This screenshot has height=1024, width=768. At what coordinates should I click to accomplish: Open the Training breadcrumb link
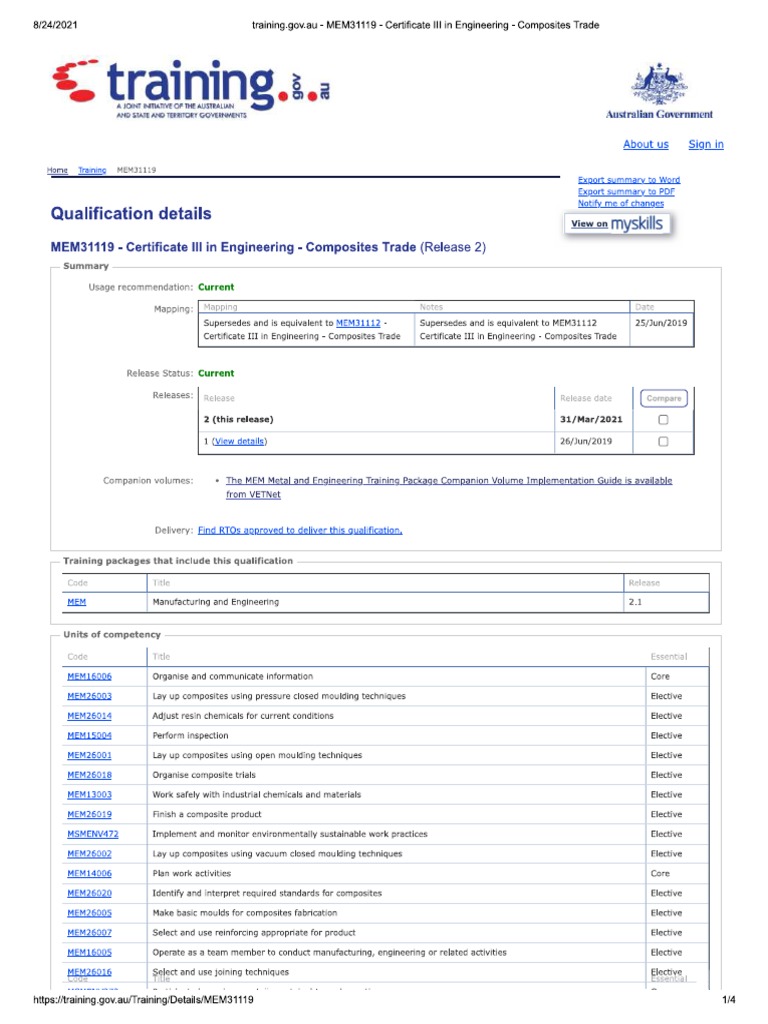[x=92, y=170]
